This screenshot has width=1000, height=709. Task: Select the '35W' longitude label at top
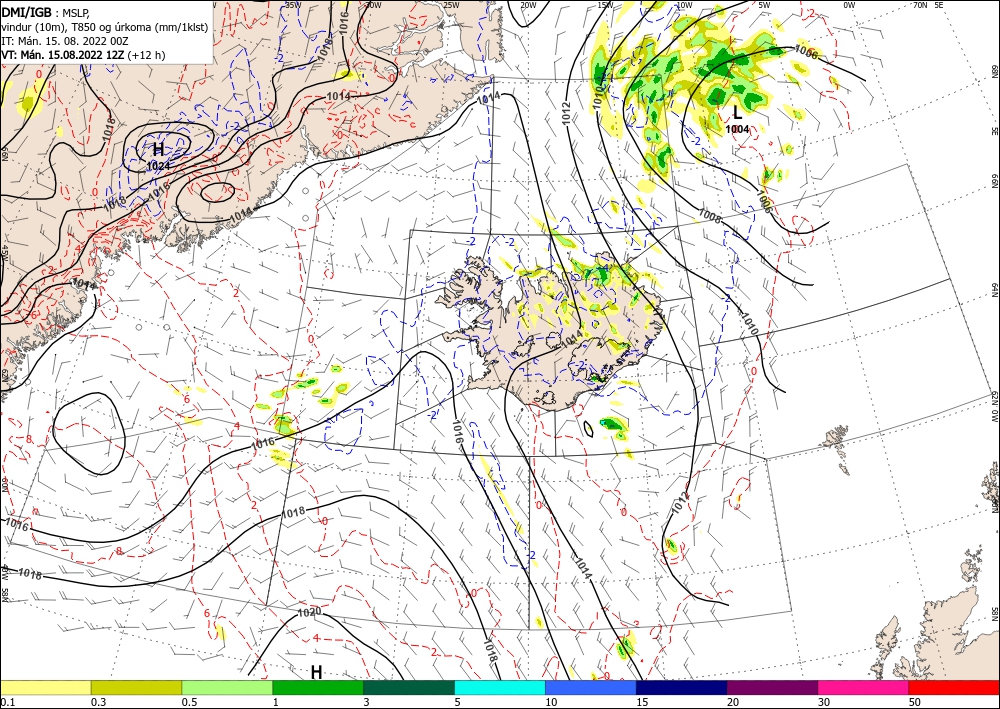click(x=292, y=5)
